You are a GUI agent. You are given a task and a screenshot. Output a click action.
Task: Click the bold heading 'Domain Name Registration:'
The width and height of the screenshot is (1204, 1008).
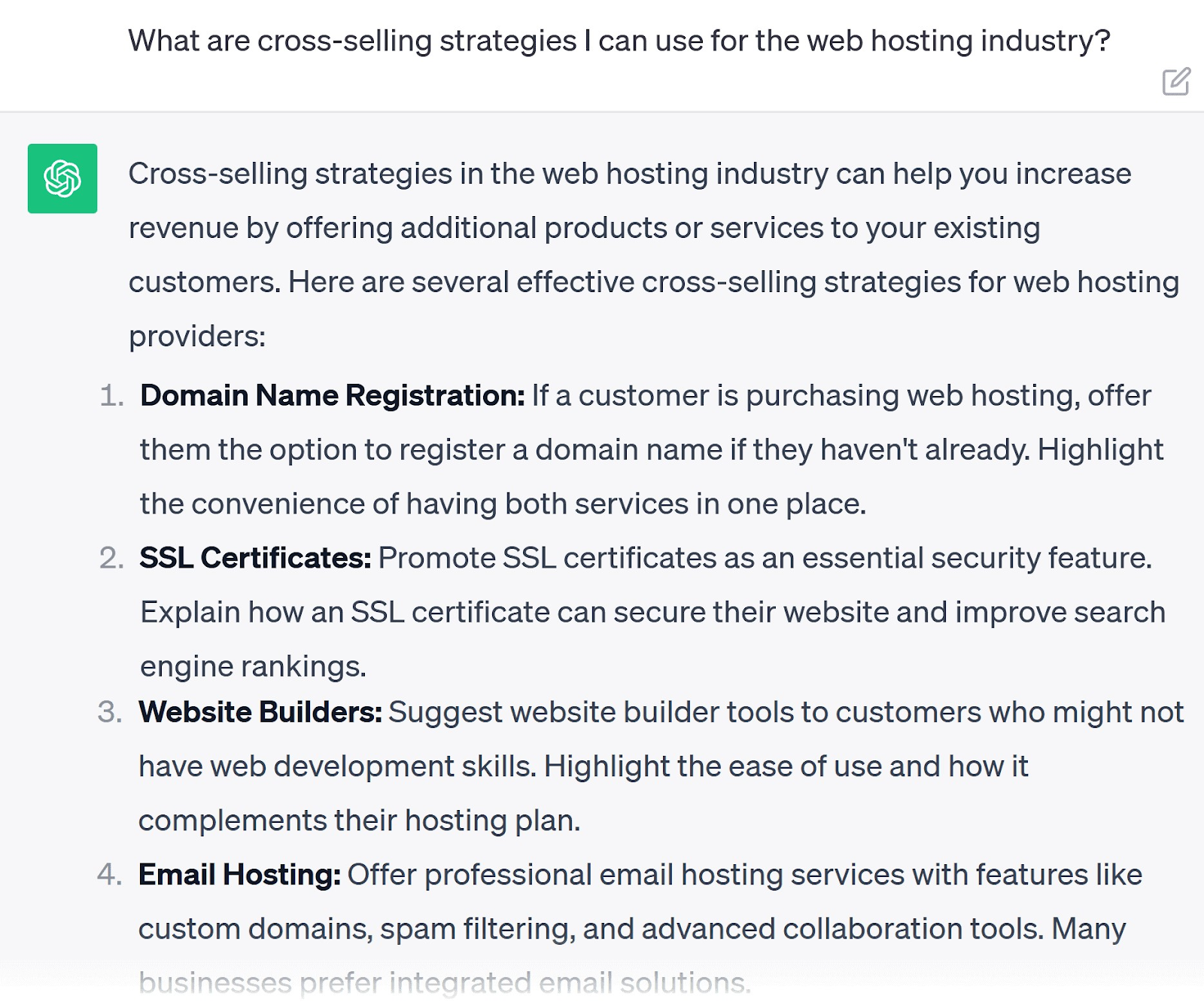(332, 395)
